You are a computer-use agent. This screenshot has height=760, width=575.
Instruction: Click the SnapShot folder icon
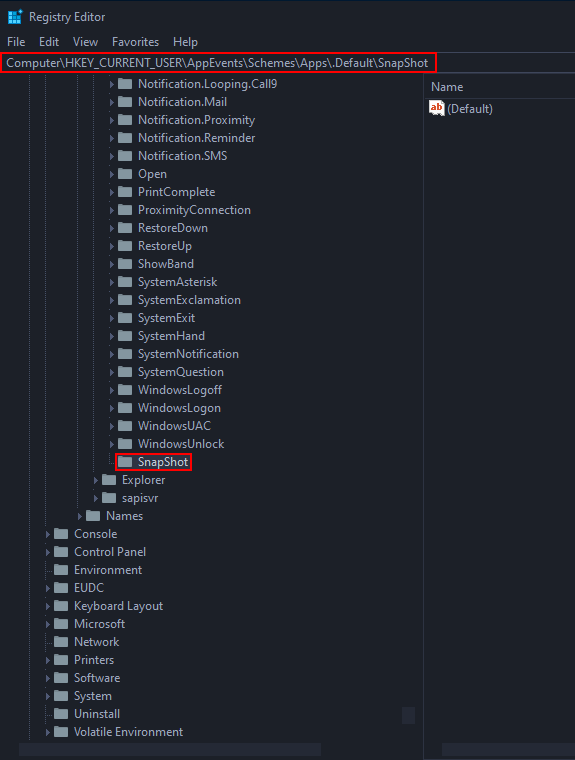click(x=125, y=461)
